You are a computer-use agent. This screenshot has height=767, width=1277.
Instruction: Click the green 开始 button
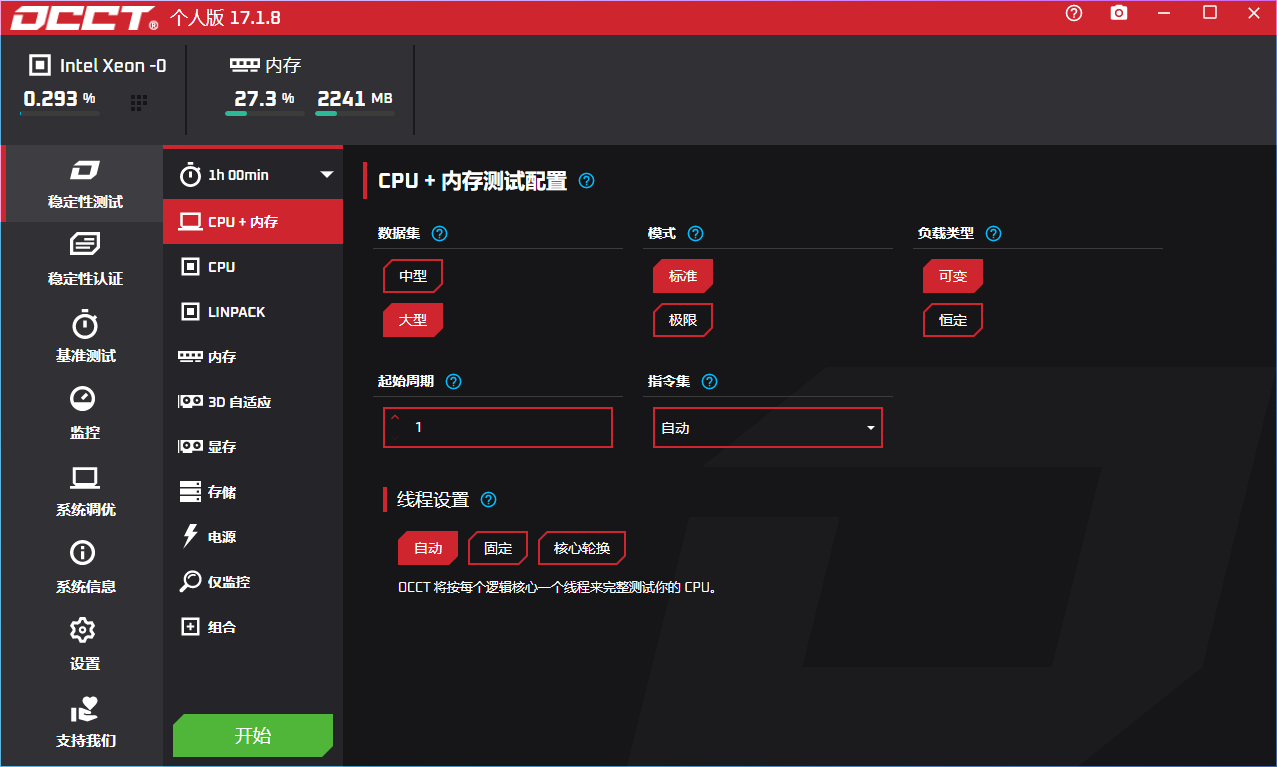pos(253,735)
